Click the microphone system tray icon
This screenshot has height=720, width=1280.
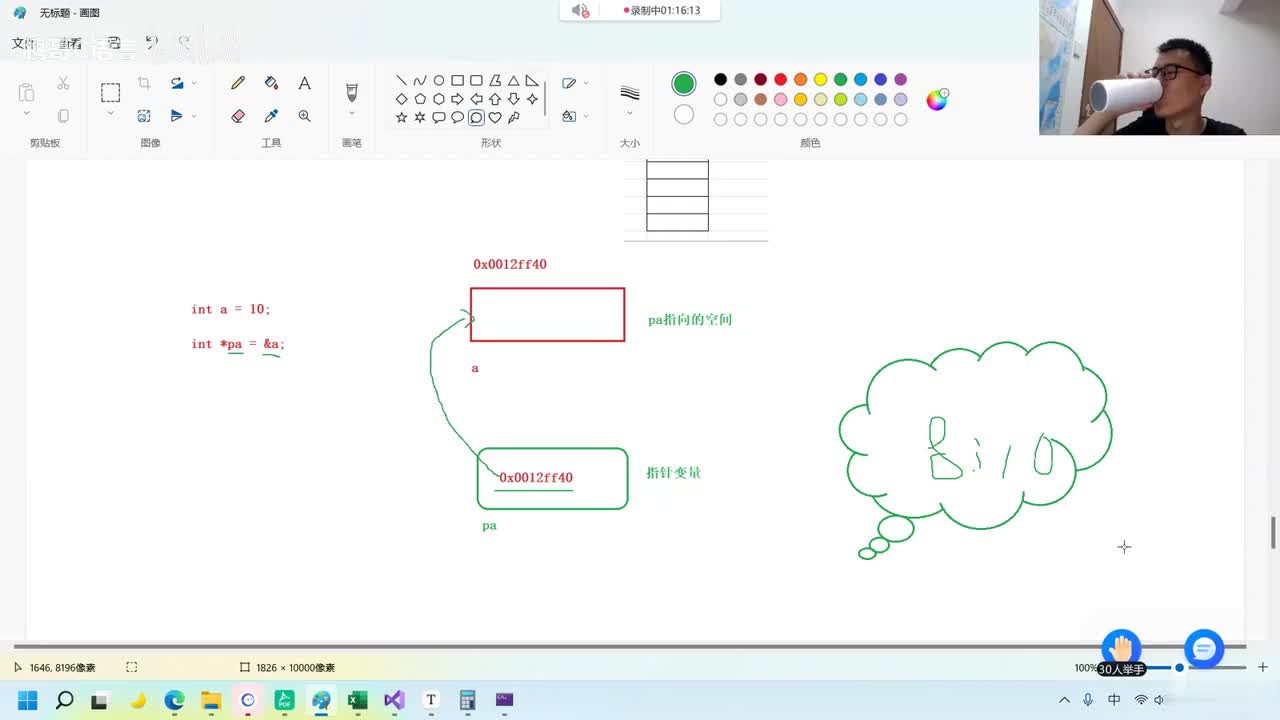(x=1088, y=700)
